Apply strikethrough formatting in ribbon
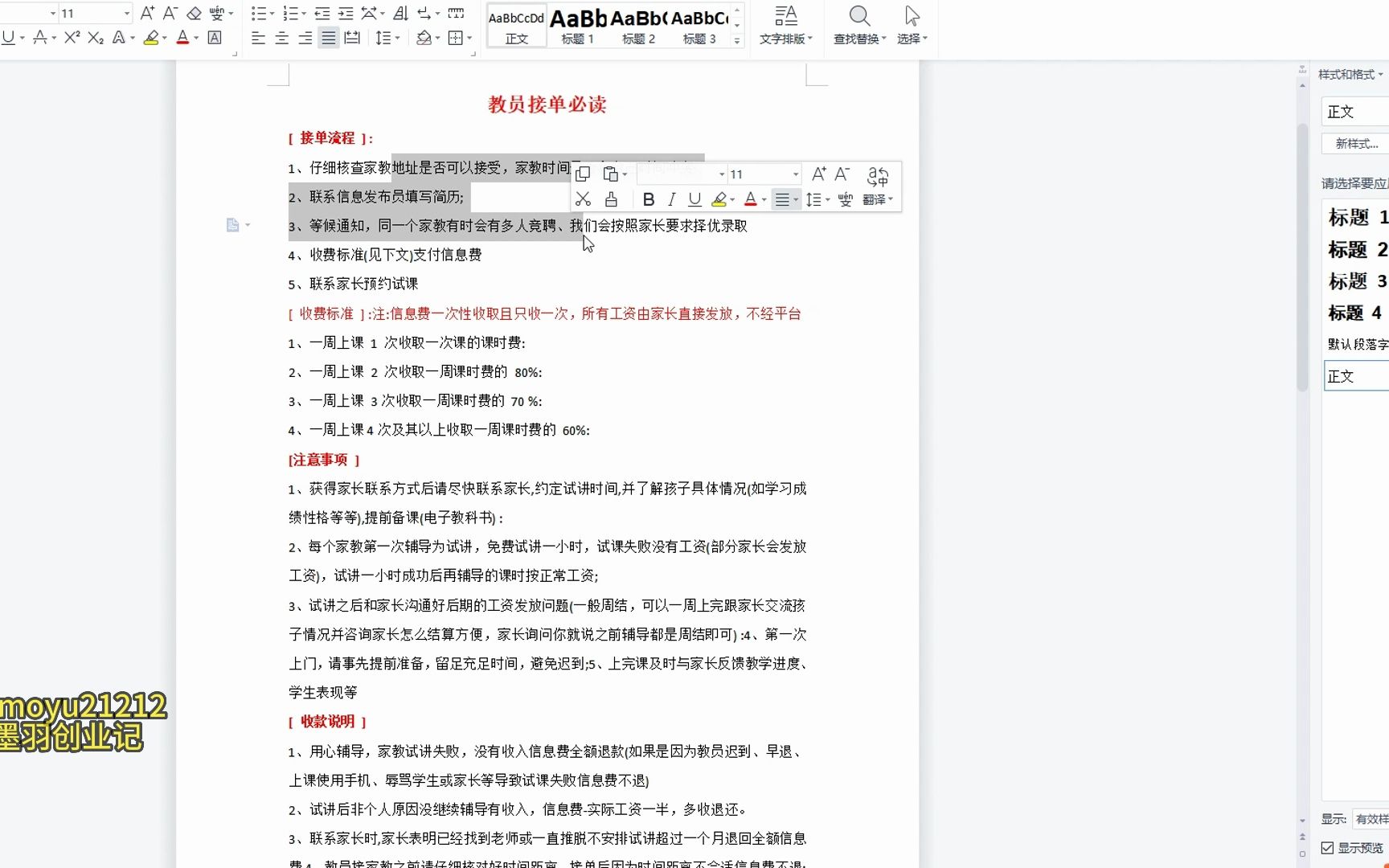 pyautogui.click(x=39, y=38)
